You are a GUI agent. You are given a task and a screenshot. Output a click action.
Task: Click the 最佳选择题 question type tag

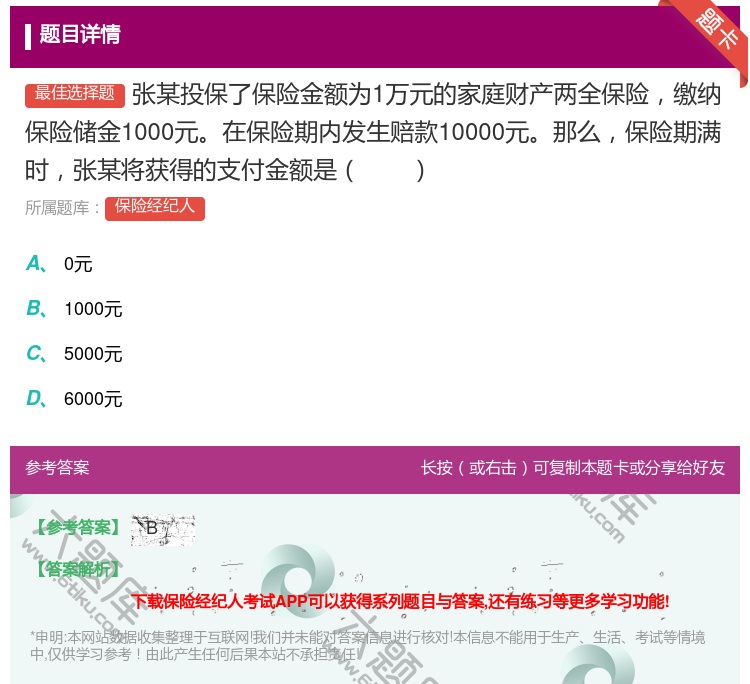click(75, 95)
